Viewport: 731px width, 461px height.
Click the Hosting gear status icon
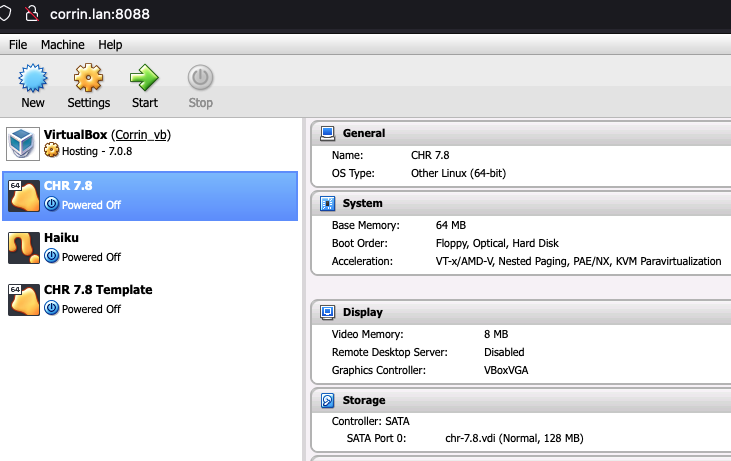(51, 151)
